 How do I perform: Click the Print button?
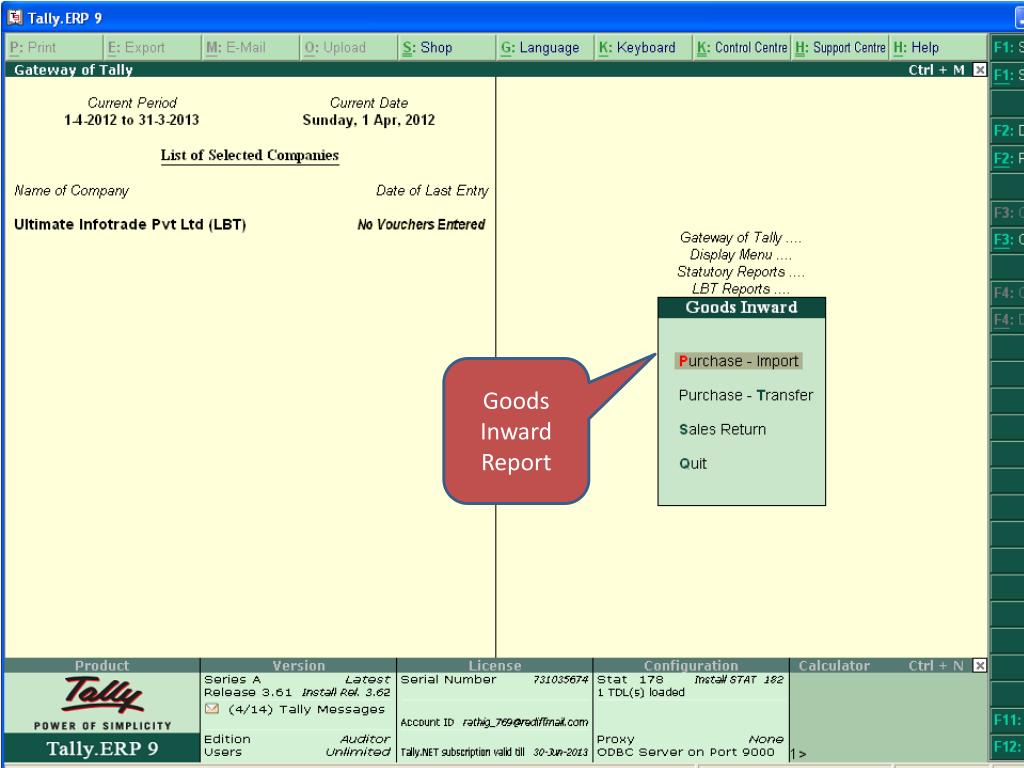(54, 48)
